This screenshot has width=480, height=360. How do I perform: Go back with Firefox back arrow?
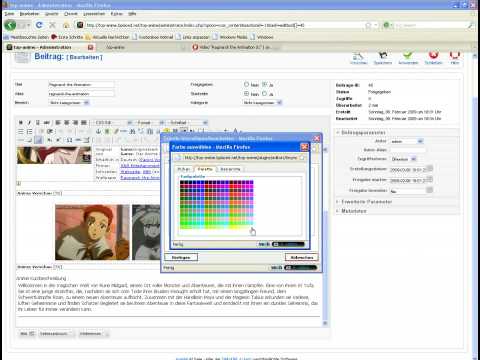pos(10,25)
